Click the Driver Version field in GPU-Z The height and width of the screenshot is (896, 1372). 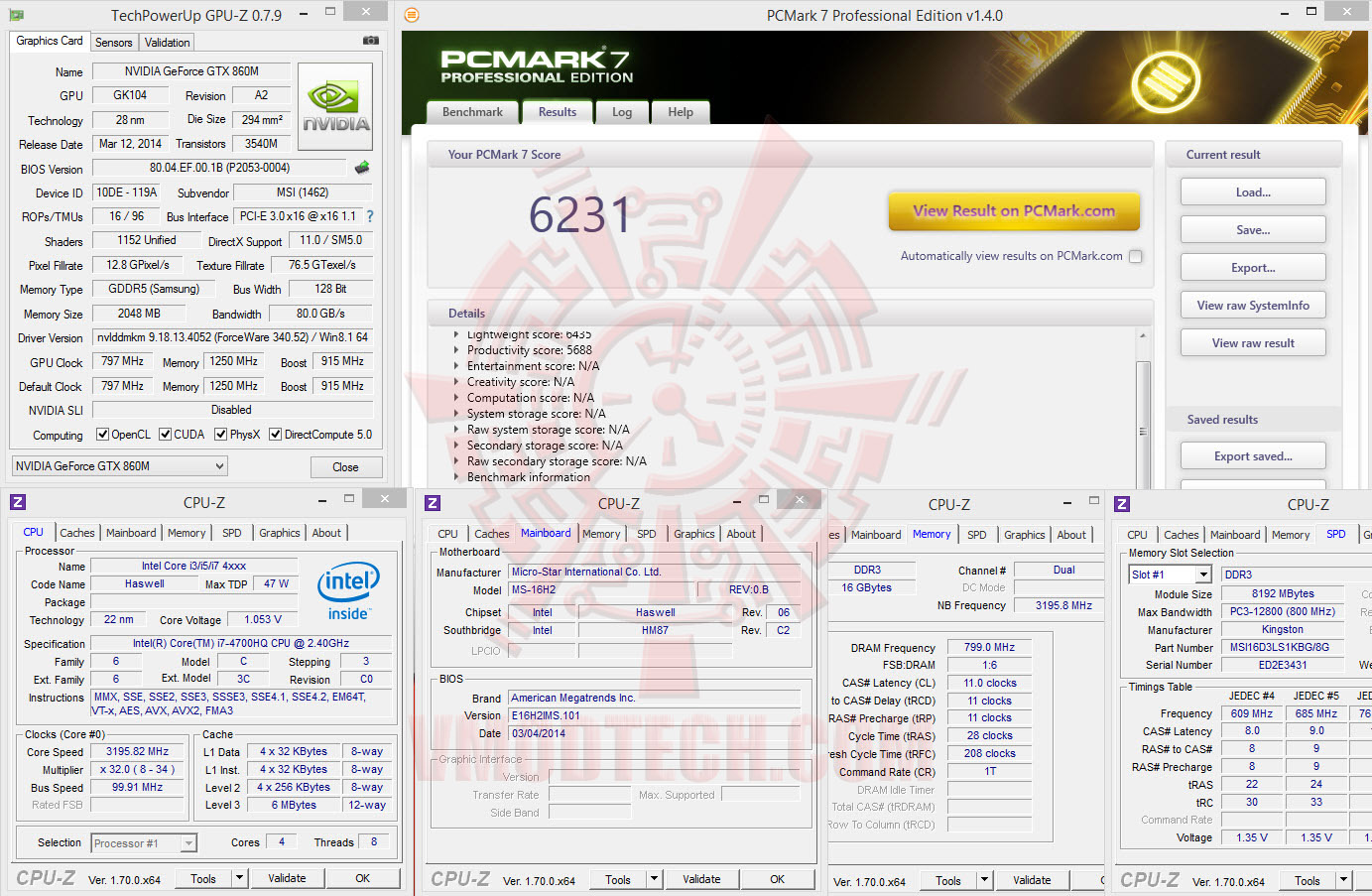pos(233,337)
